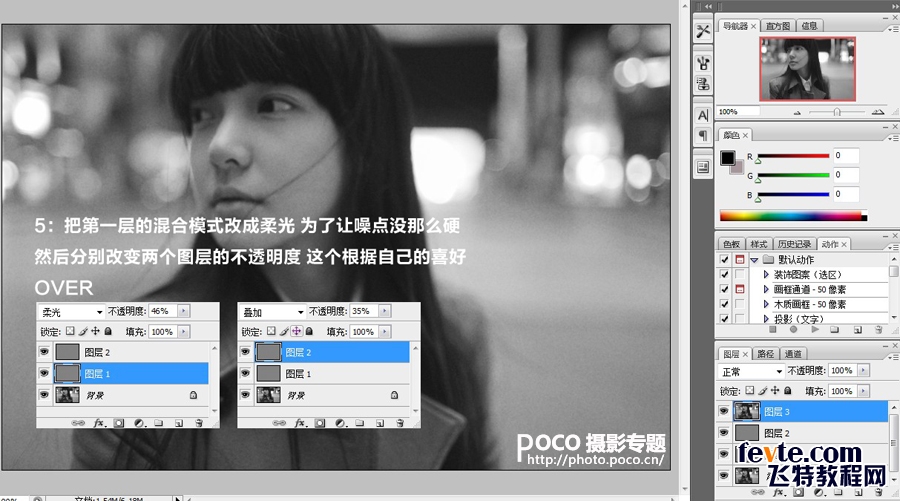Image resolution: width=900 pixels, height=501 pixels.
Task: Lock transparent pixels in Layers panel
Action: (x=750, y=390)
